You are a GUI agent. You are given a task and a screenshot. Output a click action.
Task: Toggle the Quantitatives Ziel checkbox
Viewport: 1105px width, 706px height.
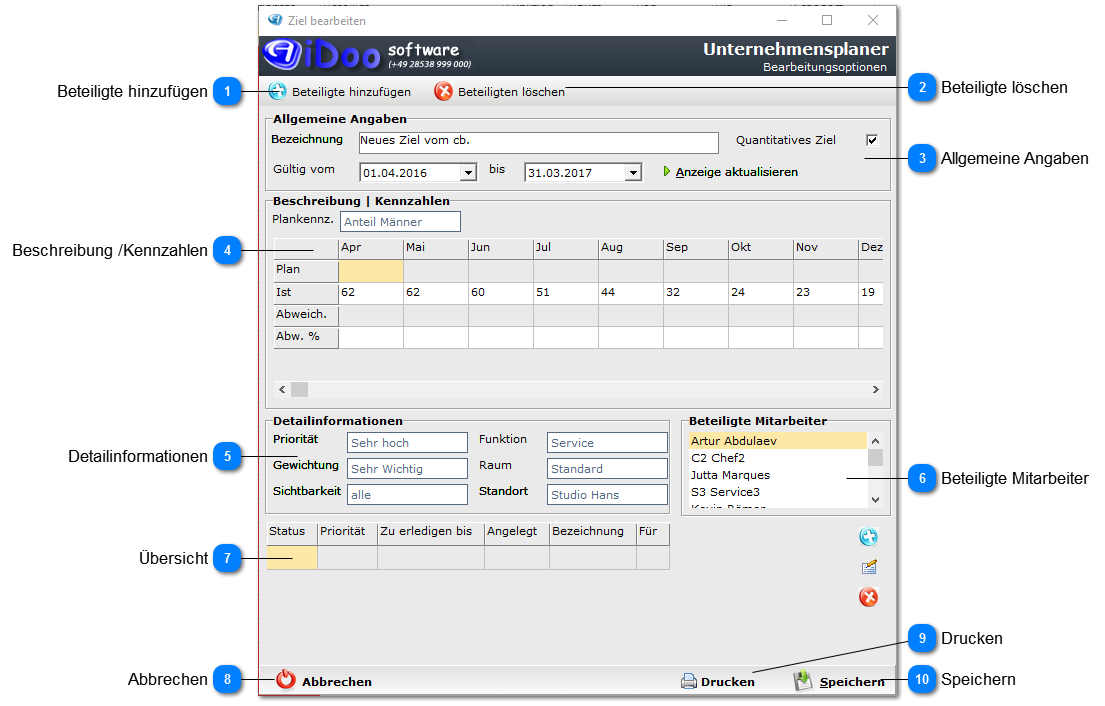[872, 140]
